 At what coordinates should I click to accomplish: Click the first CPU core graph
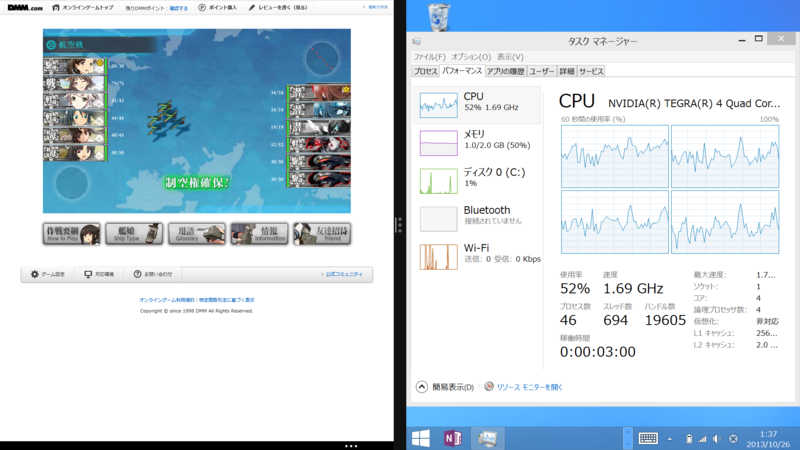pyautogui.click(x=615, y=157)
